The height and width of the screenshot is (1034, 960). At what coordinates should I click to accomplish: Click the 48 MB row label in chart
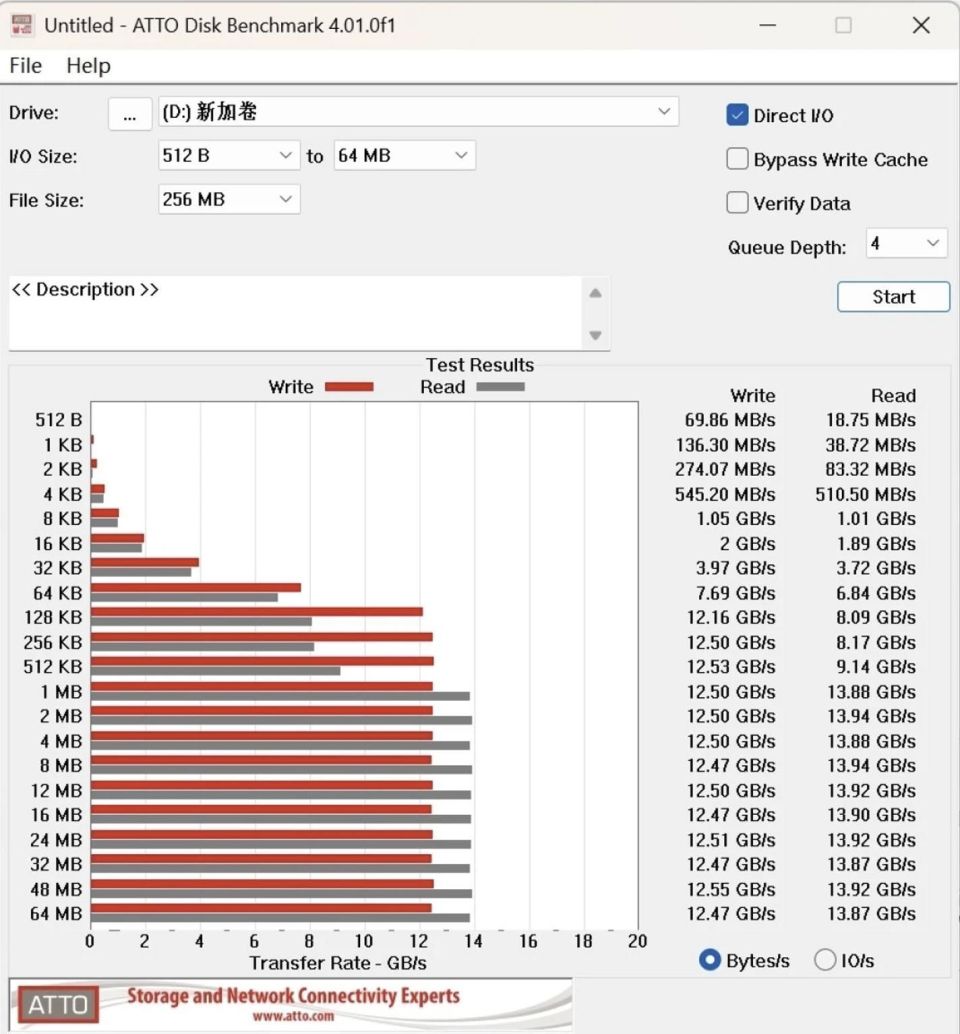pos(57,890)
